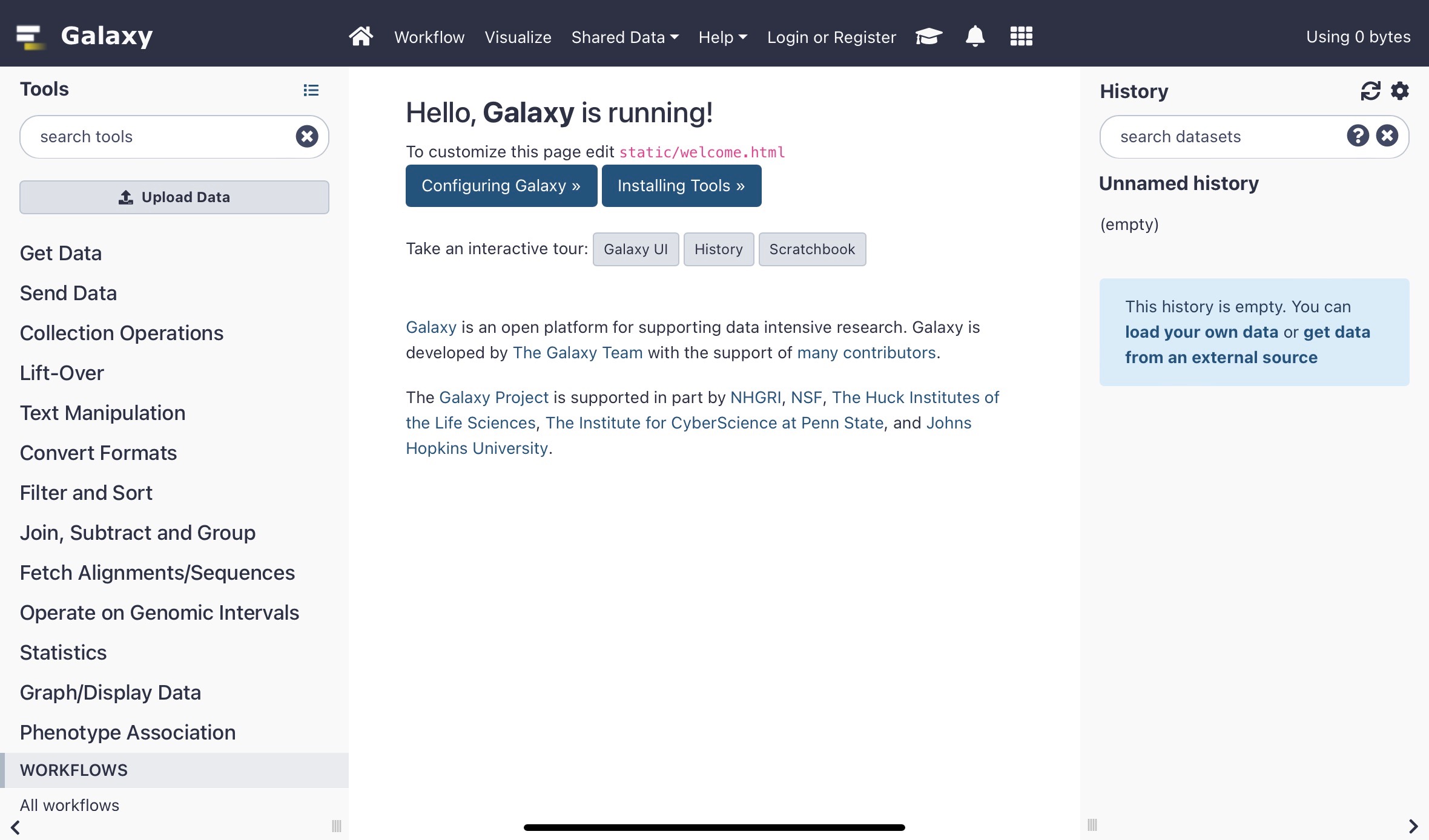
Task: Click the Galaxy logo icon
Action: pyautogui.click(x=30, y=36)
